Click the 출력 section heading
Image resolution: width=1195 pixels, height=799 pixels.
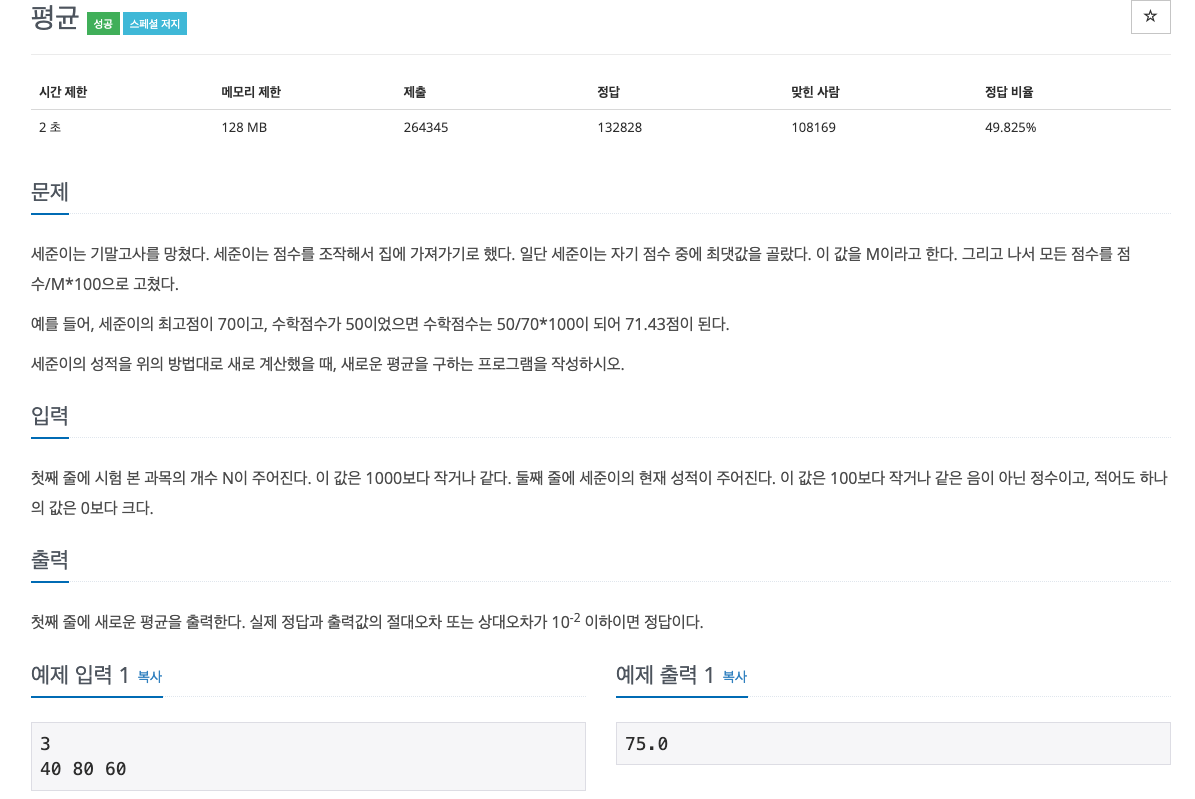tap(49, 561)
